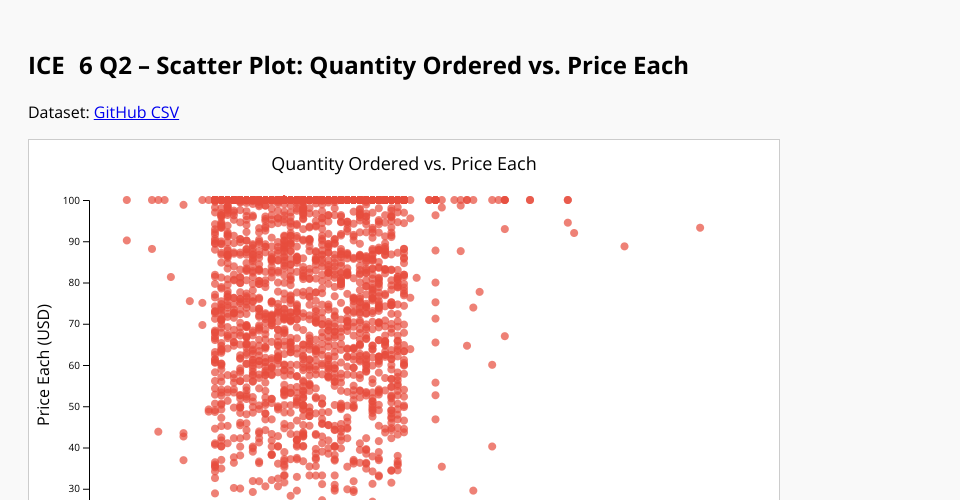
Task: Click the ICE 6 Q2 page heading
Action: (x=358, y=66)
